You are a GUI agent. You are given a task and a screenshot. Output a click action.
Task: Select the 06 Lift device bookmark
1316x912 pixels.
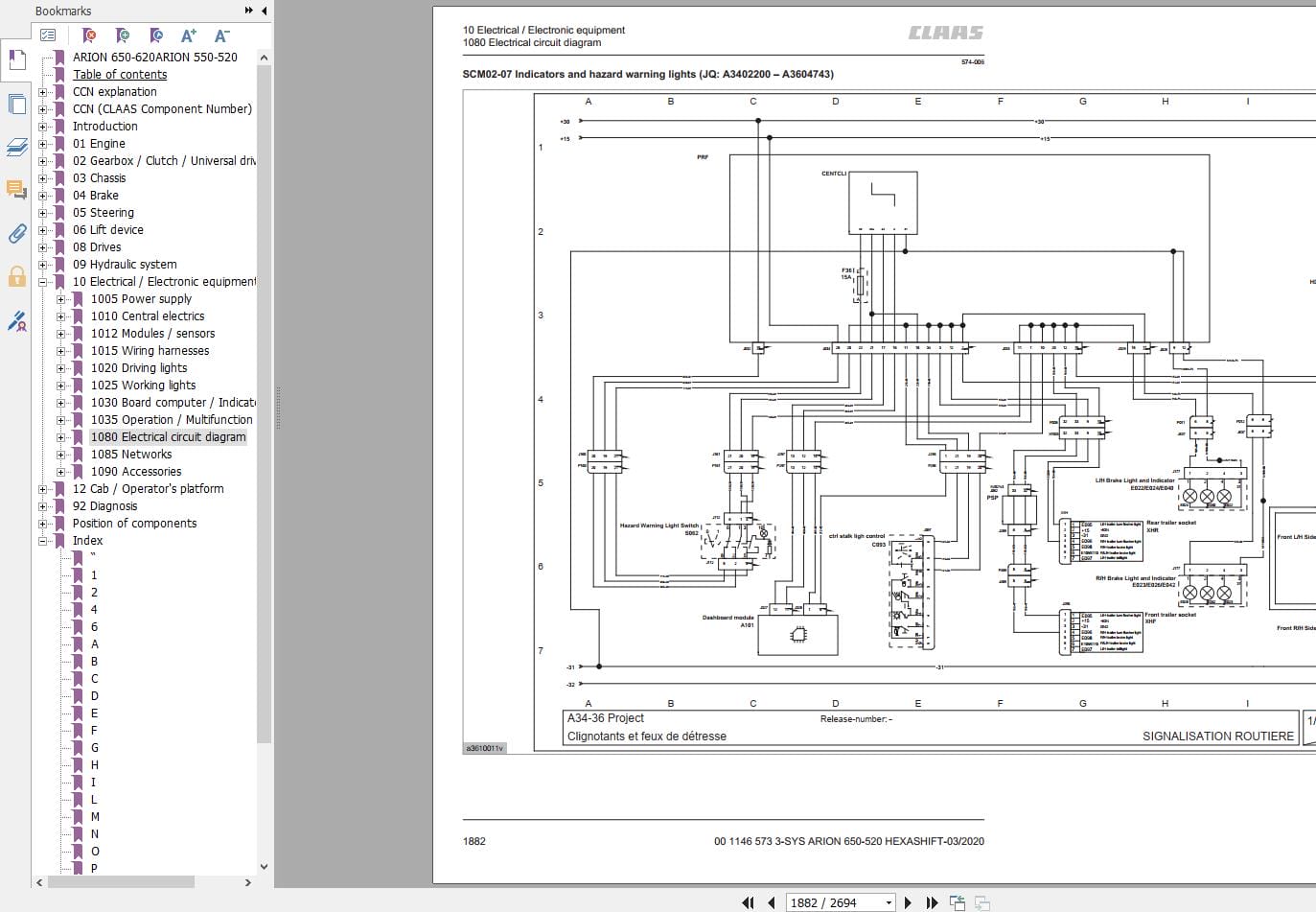[108, 230]
